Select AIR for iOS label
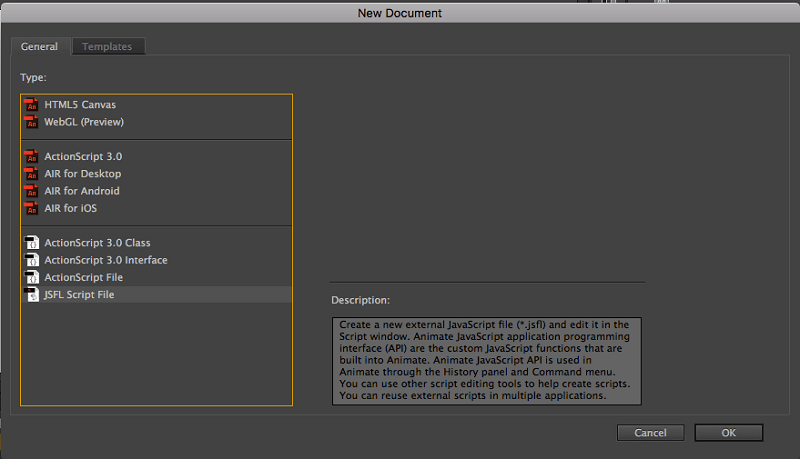The image size is (800, 459). click(70, 209)
